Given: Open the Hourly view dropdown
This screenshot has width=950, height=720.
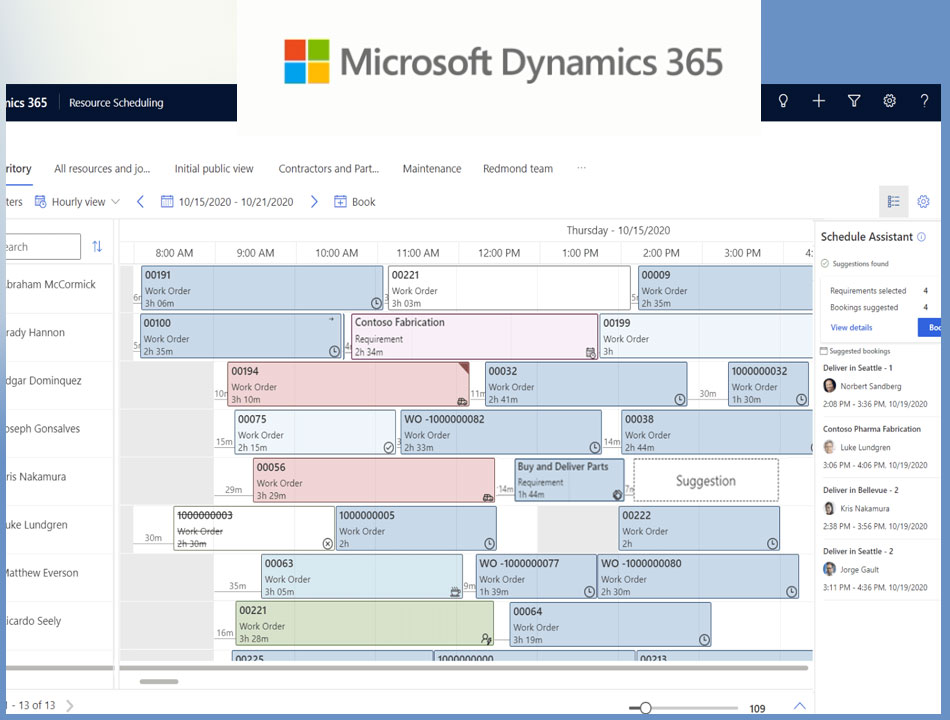Looking at the screenshot, I should click(78, 202).
